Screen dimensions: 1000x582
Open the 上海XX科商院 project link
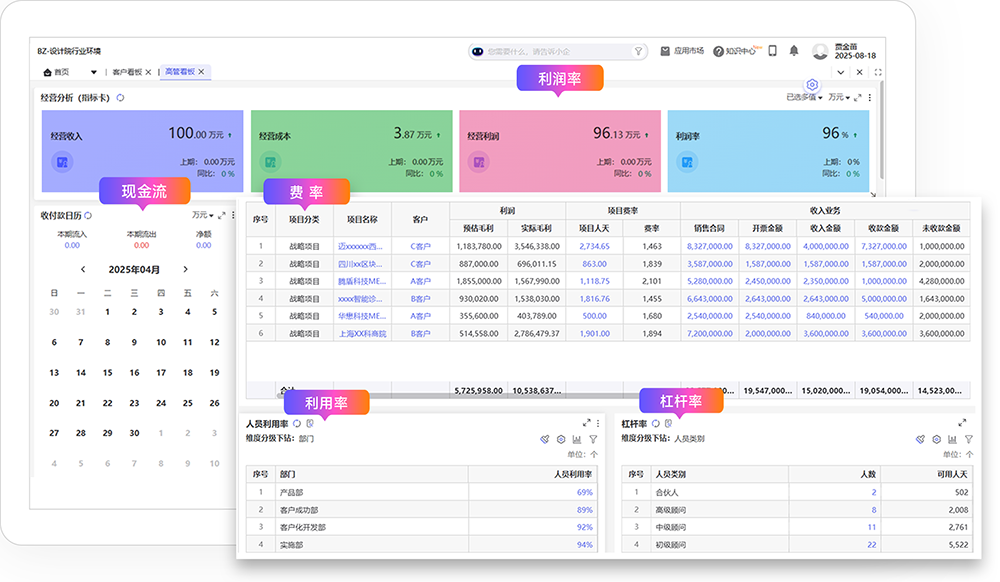(361, 333)
